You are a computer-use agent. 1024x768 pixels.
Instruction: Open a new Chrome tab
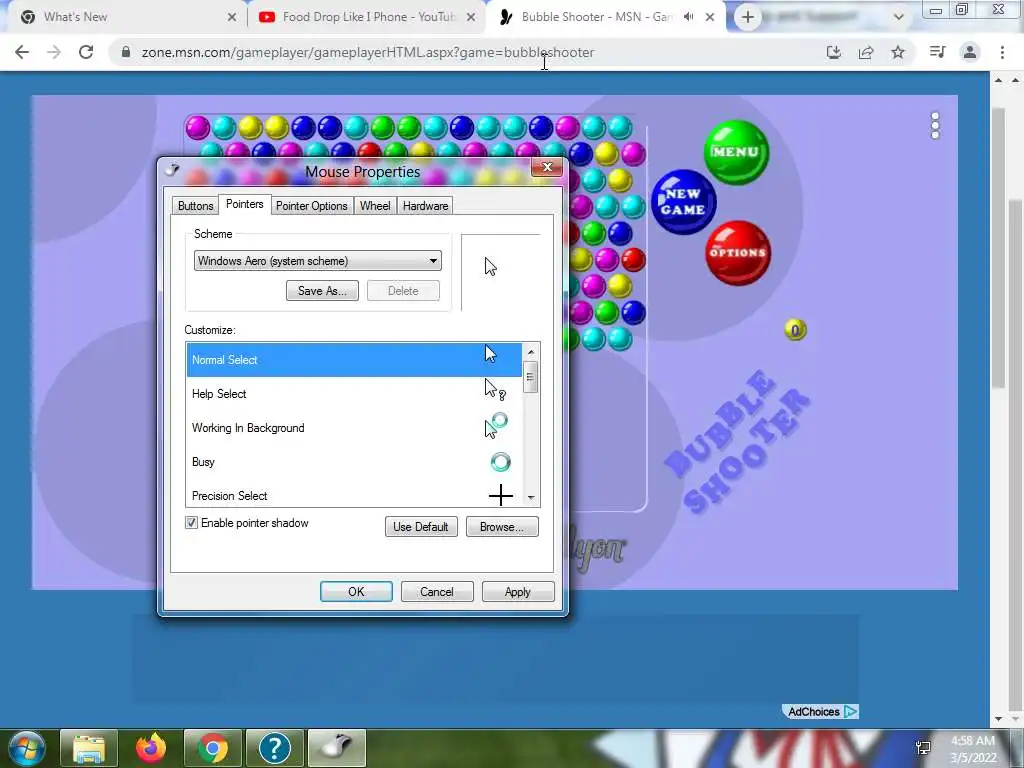[x=748, y=18]
